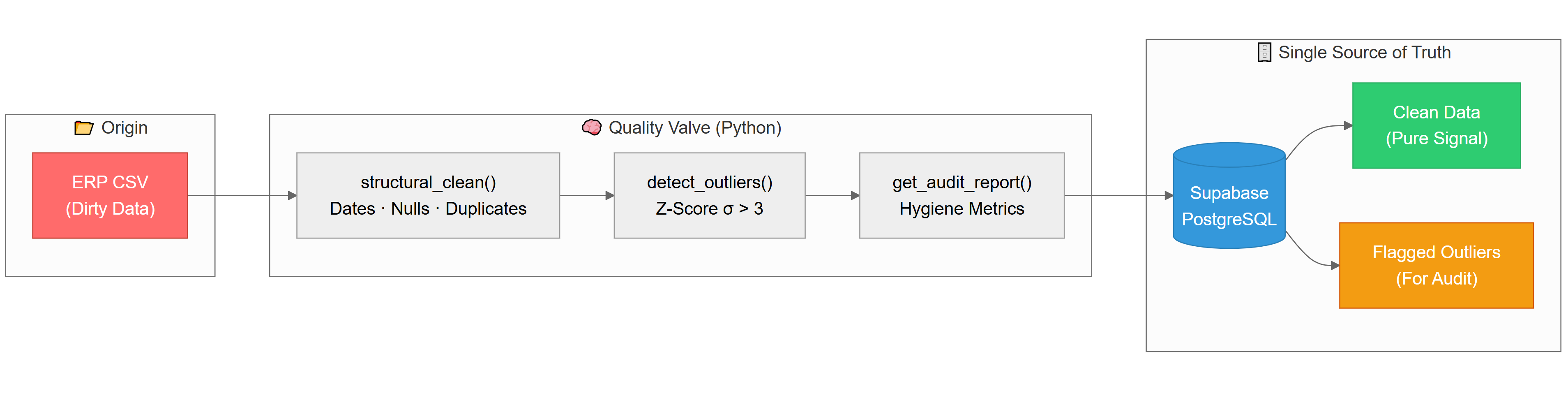
Task: Click the server icon beside Single Source of Truth
Action: pyautogui.click(x=1264, y=52)
